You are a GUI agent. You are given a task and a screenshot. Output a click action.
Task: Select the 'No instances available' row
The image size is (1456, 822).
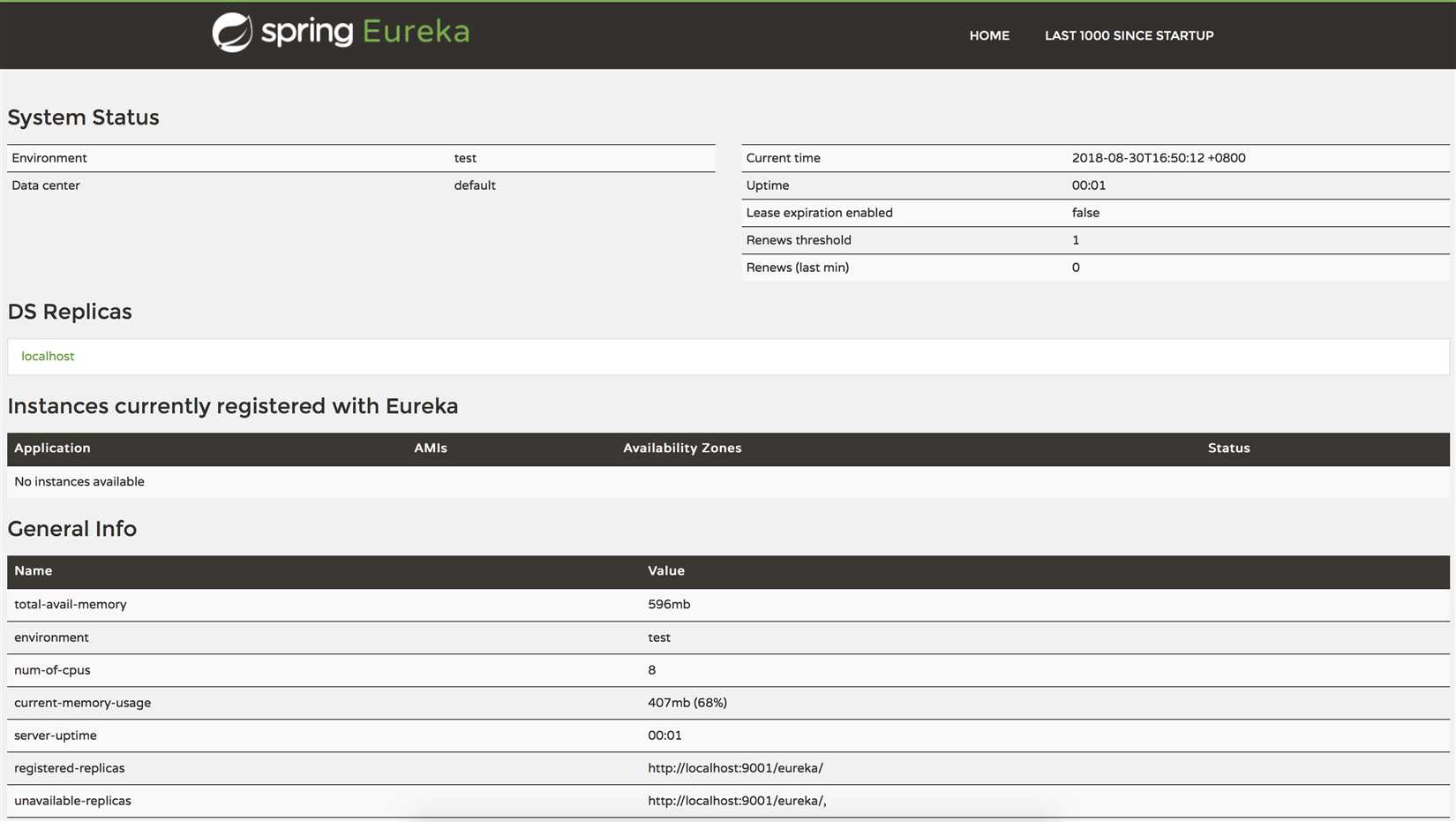click(728, 481)
